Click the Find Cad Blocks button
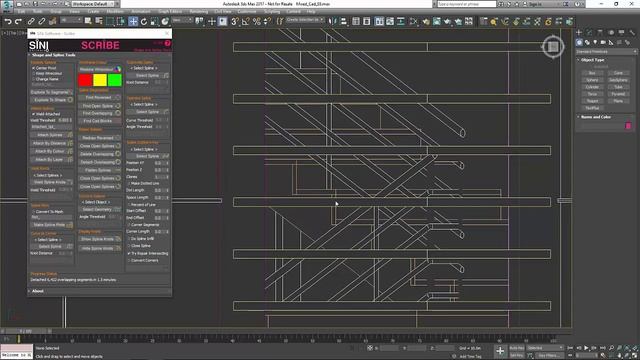 pyautogui.click(x=100, y=121)
